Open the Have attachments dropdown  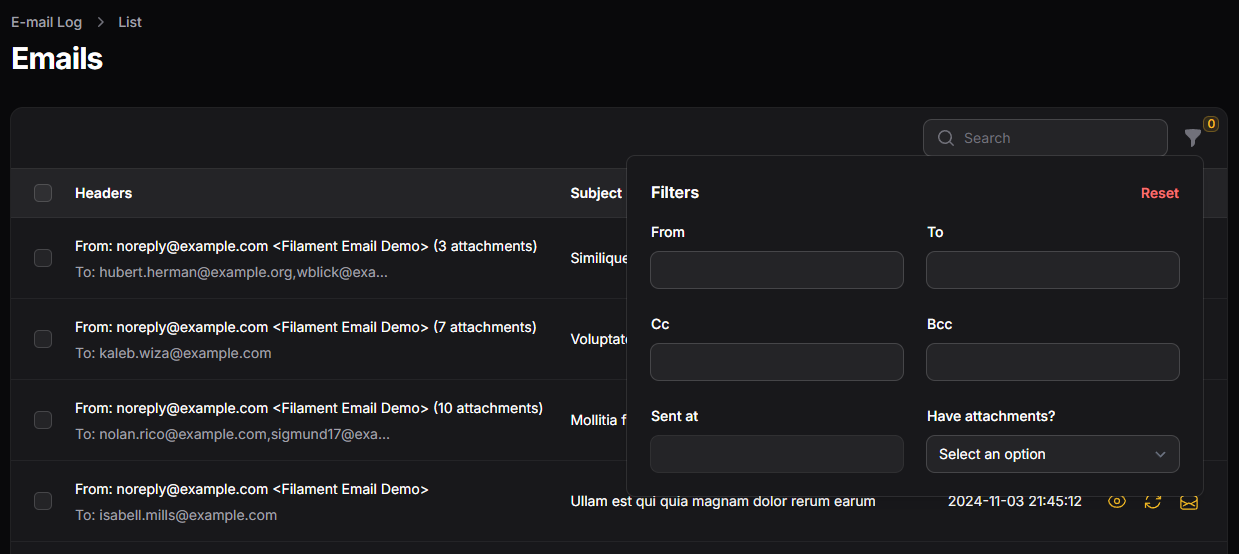1040,454
